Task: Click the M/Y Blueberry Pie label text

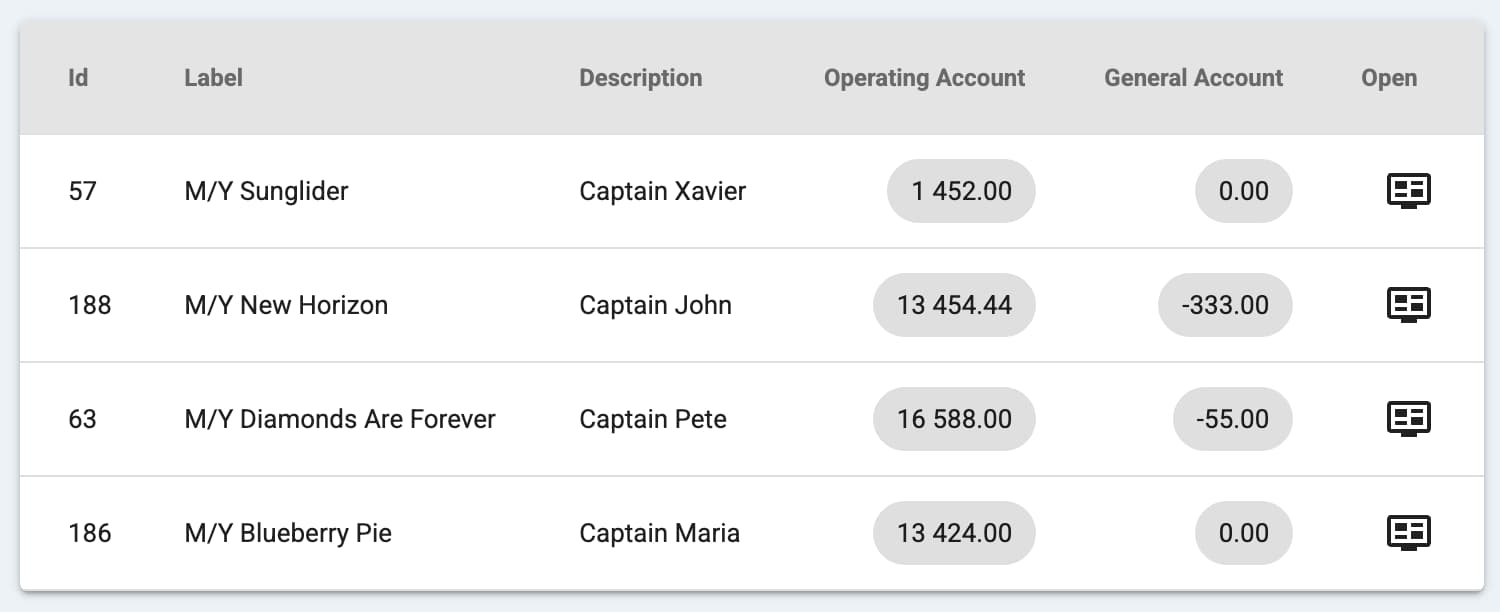Action: (287, 533)
